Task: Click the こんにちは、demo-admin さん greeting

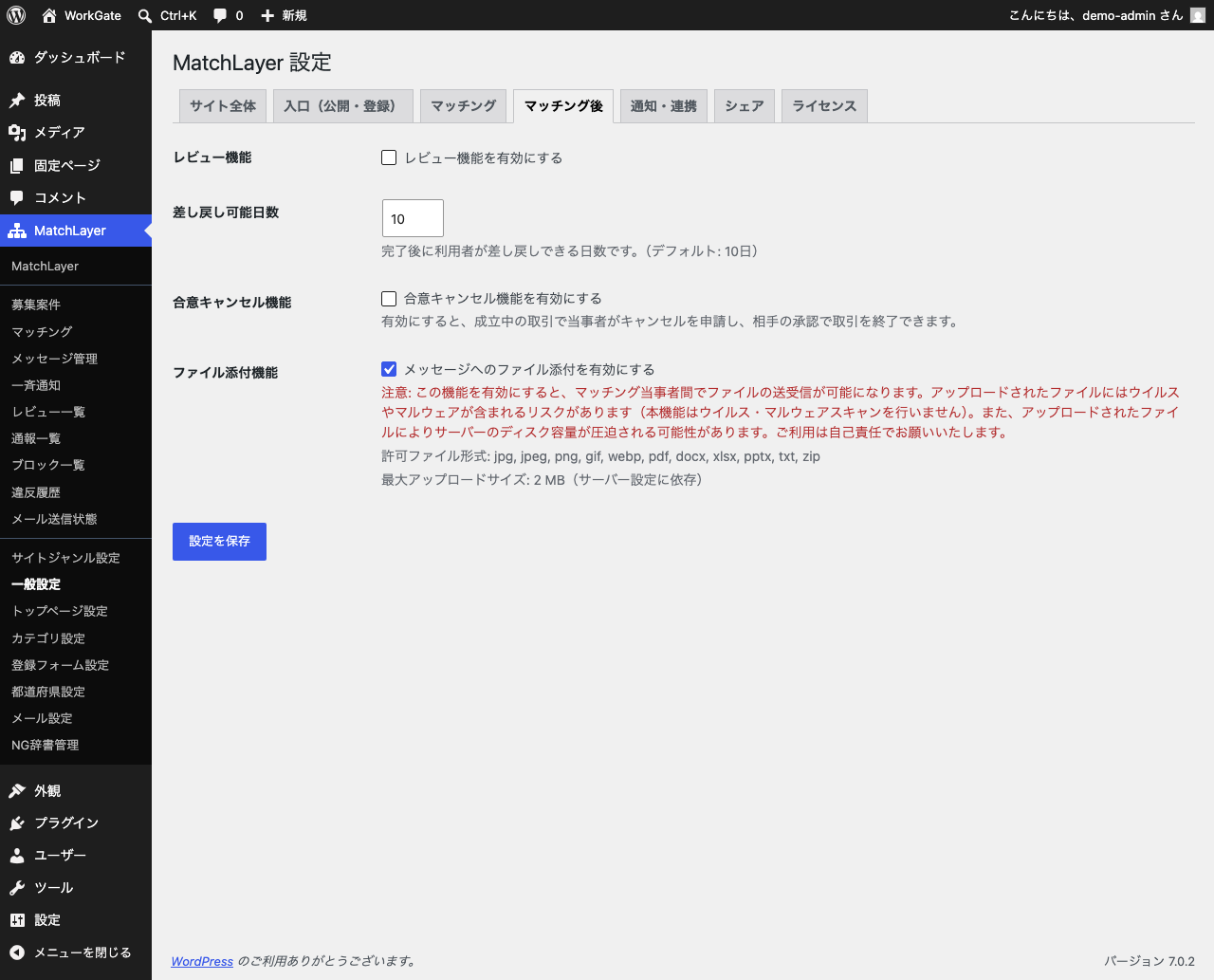Action: click(x=1095, y=15)
